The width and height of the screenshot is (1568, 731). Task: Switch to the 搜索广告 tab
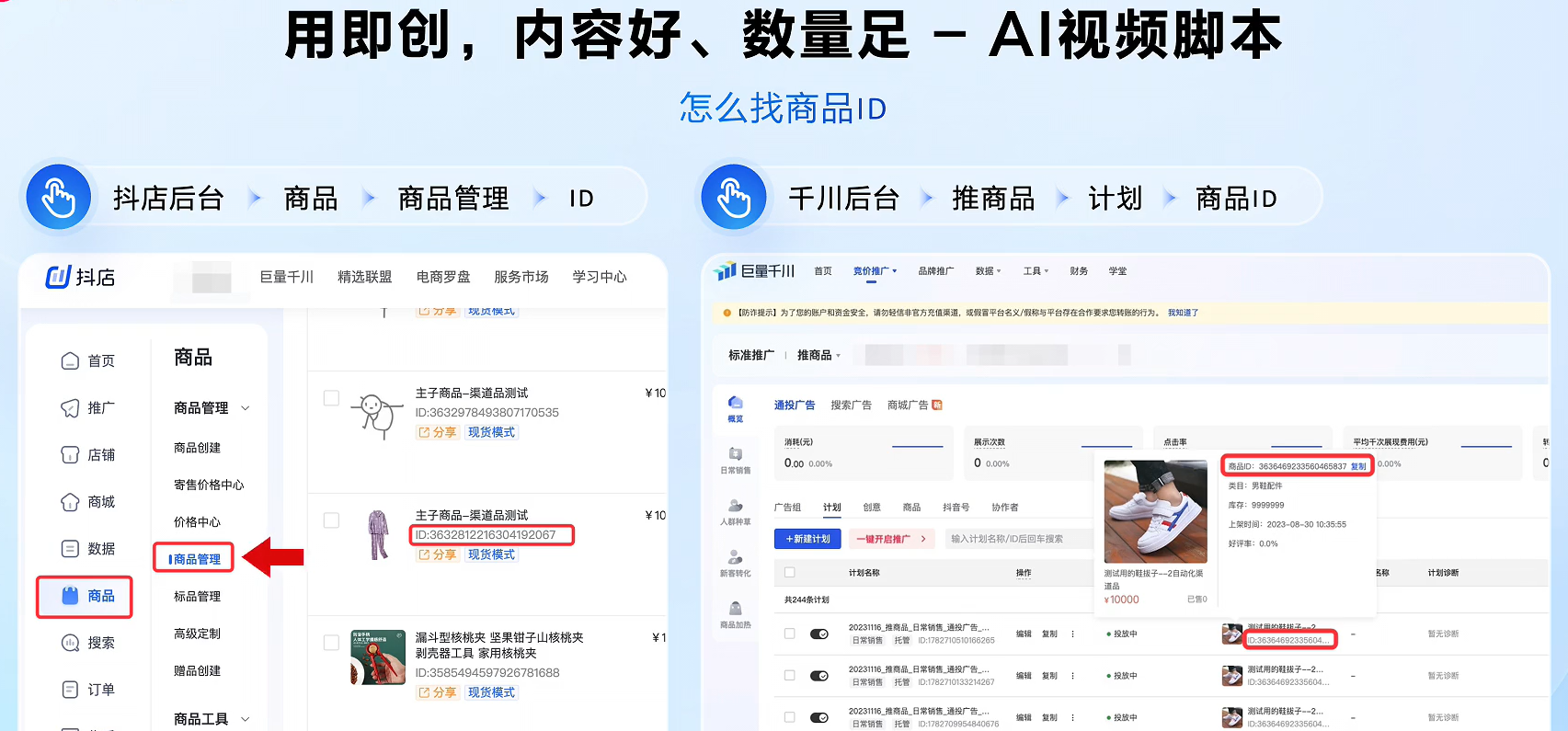[x=851, y=405]
